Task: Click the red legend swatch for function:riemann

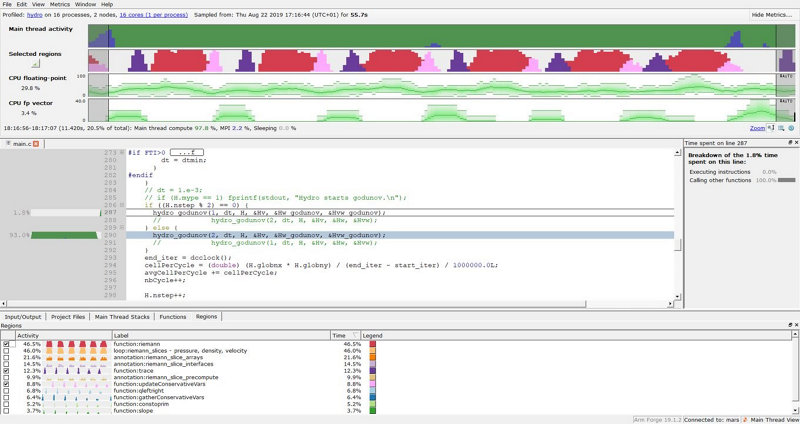Action: point(372,344)
